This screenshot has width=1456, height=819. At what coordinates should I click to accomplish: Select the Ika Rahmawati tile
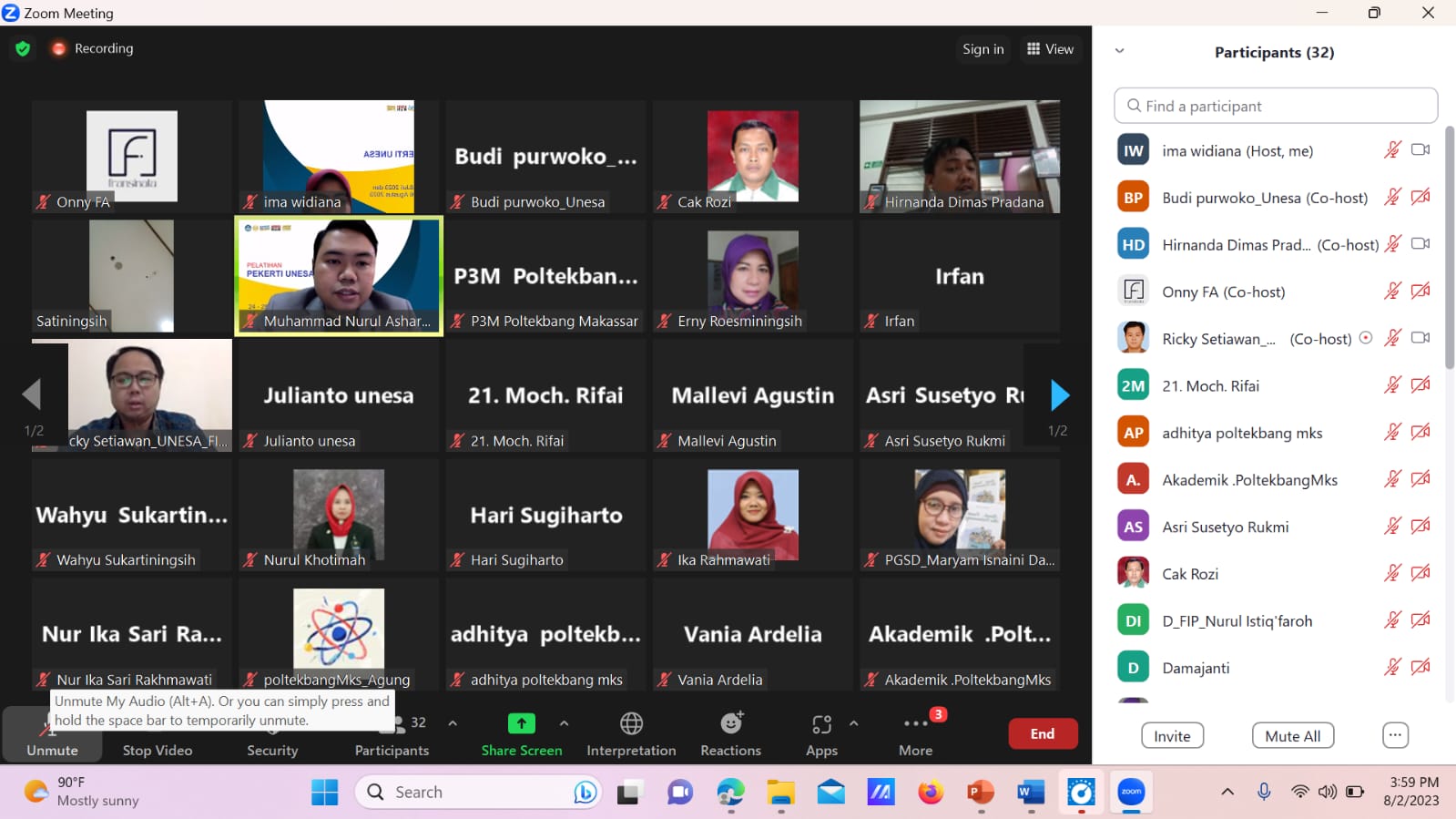[752, 515]
